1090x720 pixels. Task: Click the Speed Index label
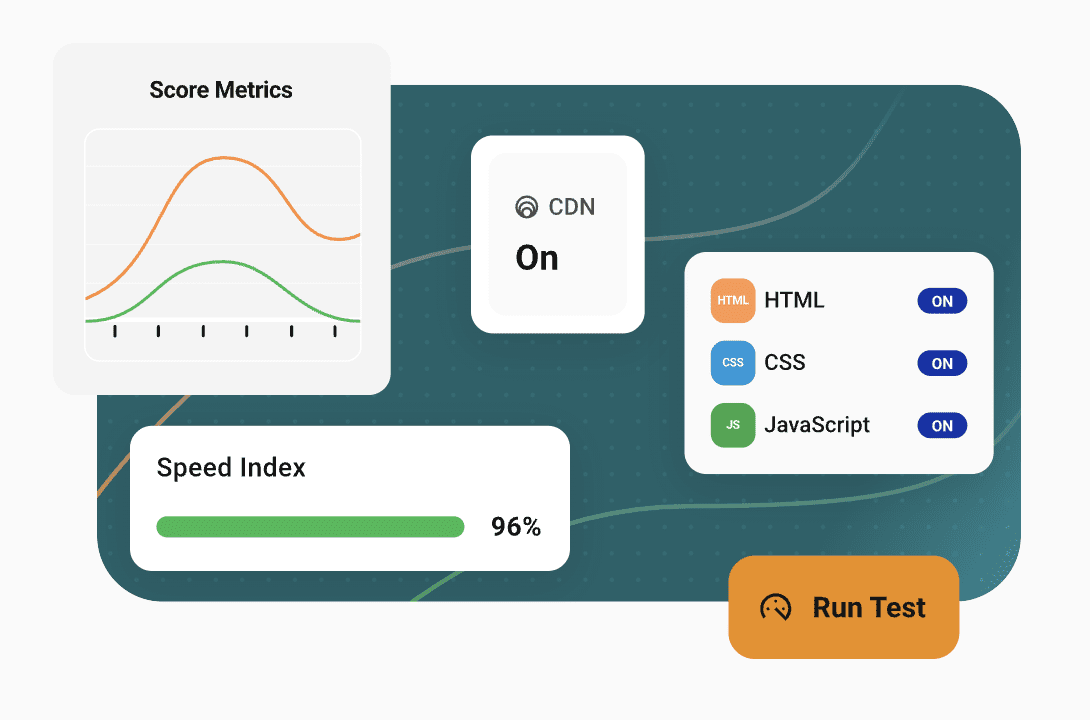pyautogui.click(x=231, y=468)
